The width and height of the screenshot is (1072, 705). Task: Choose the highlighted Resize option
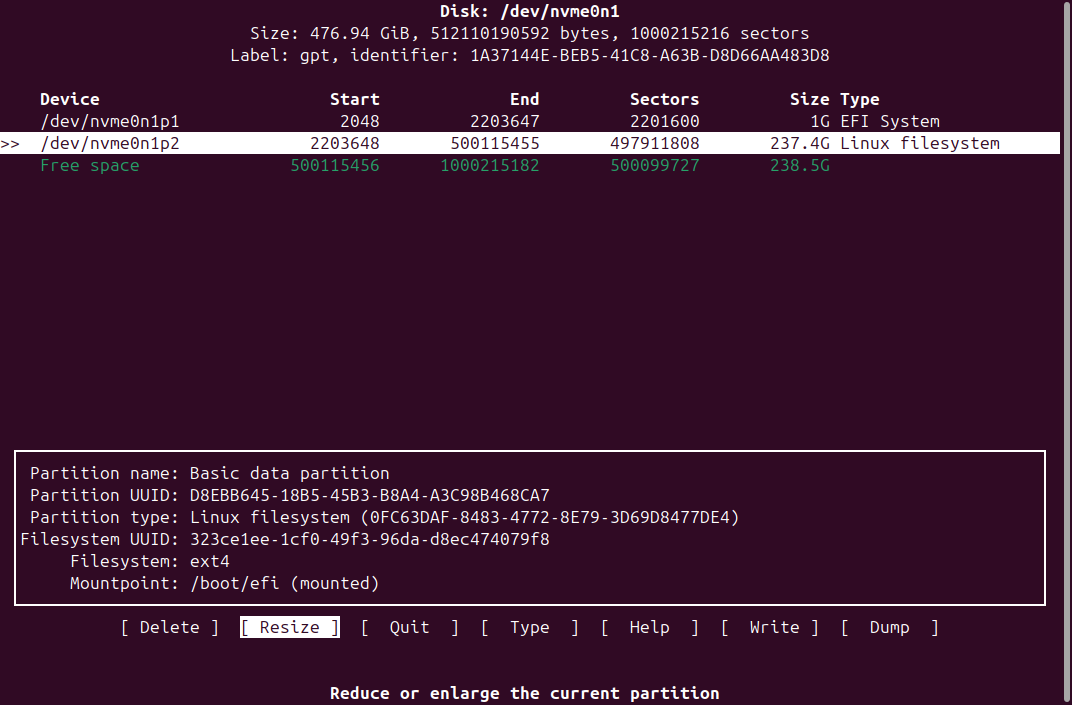pyautogui.click(x=289, y=627)
